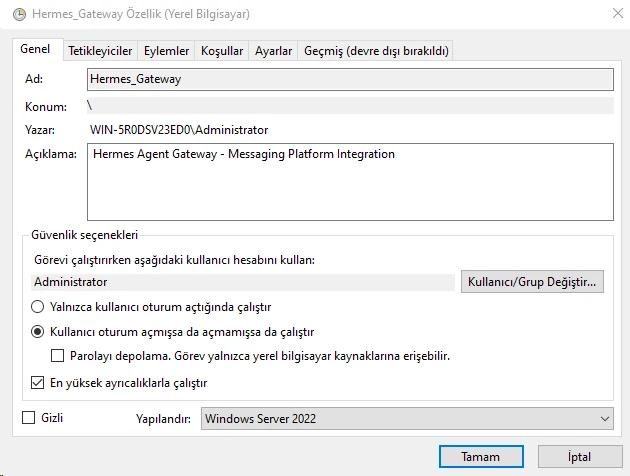Open the Eylemler tab
This screenshot has width=630, height=476.
pyautogui.click(x=166, y=51)
